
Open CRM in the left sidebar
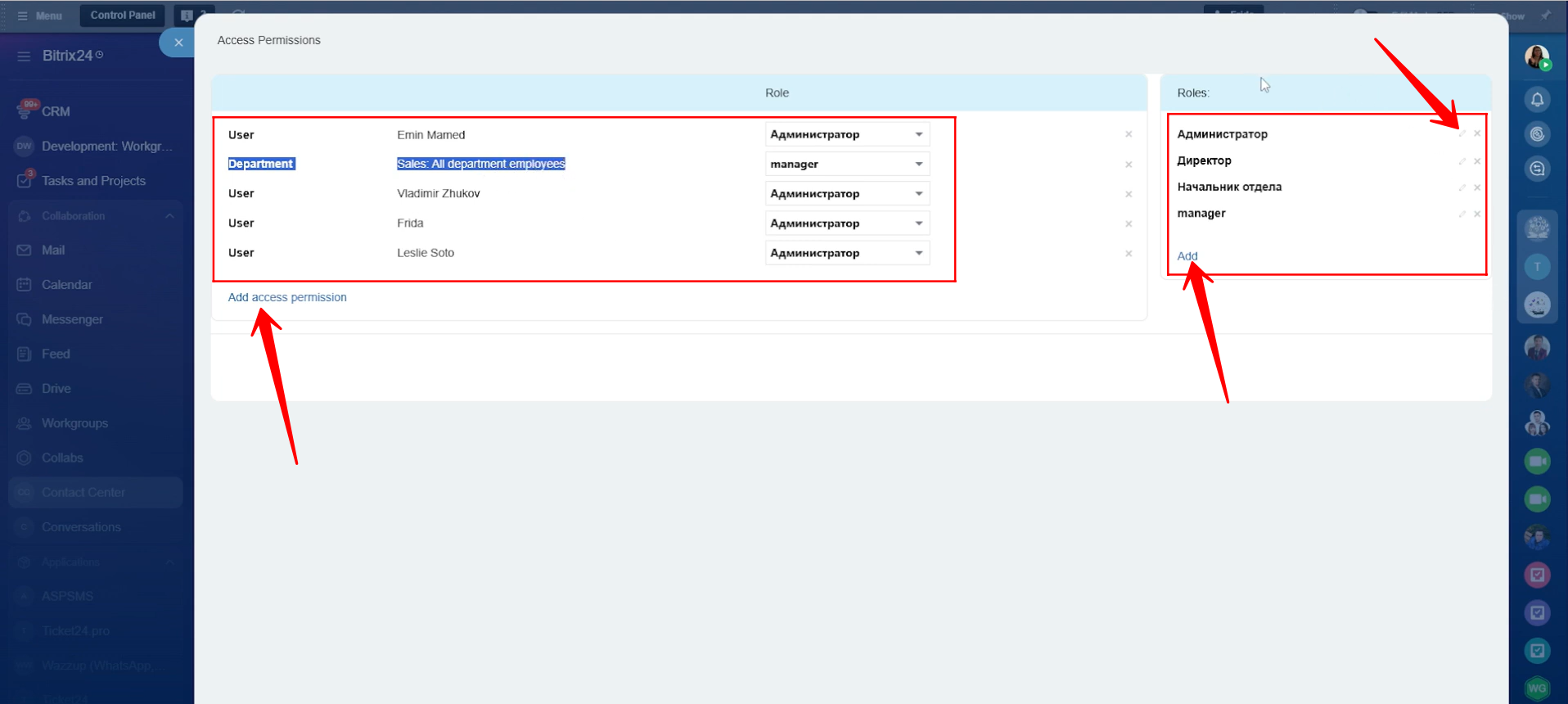tap(56, 111)
